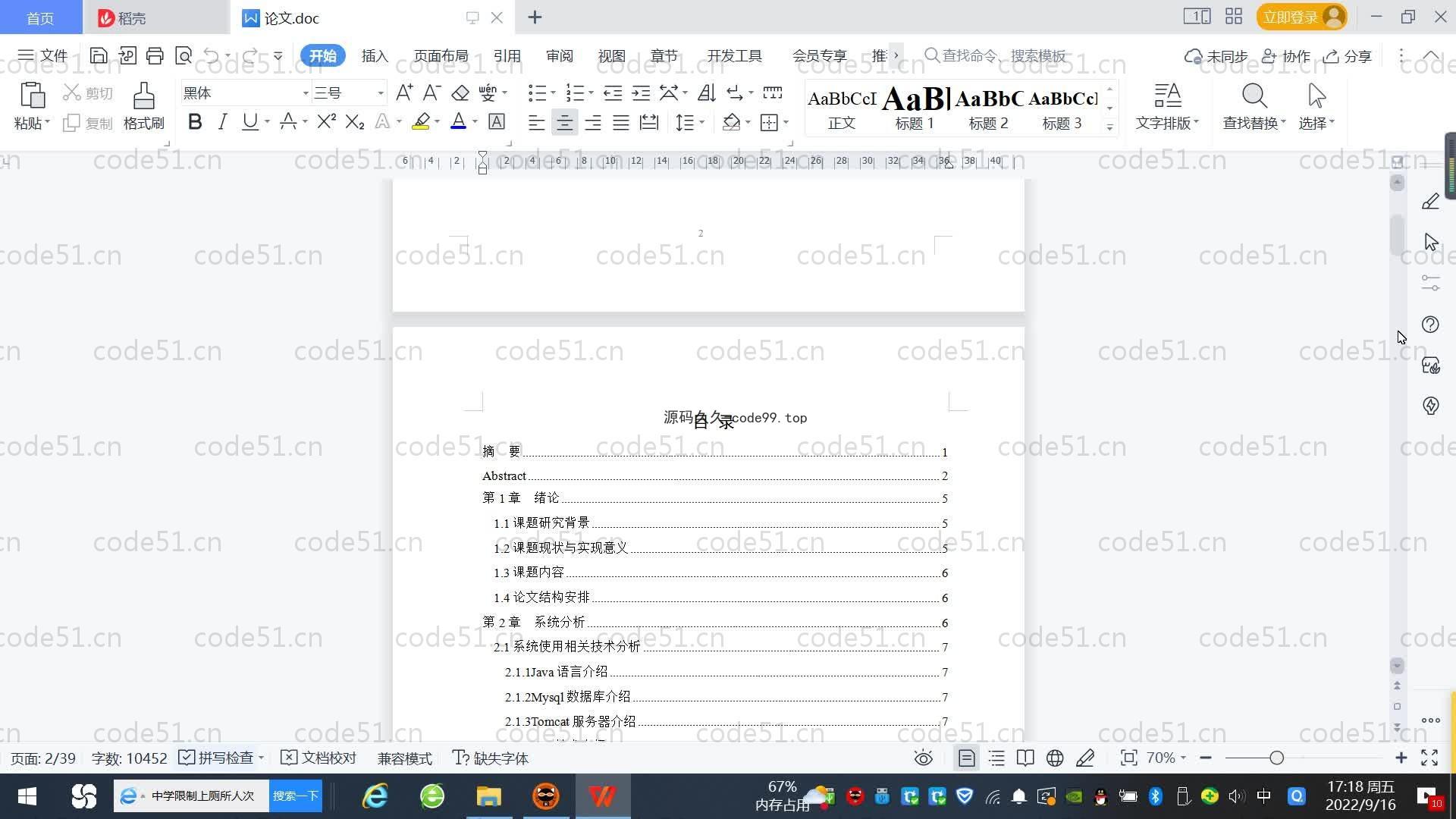The image size is (1456, 819).
Task: Toggle Justify alignment
Action: (x=621, y=122)
